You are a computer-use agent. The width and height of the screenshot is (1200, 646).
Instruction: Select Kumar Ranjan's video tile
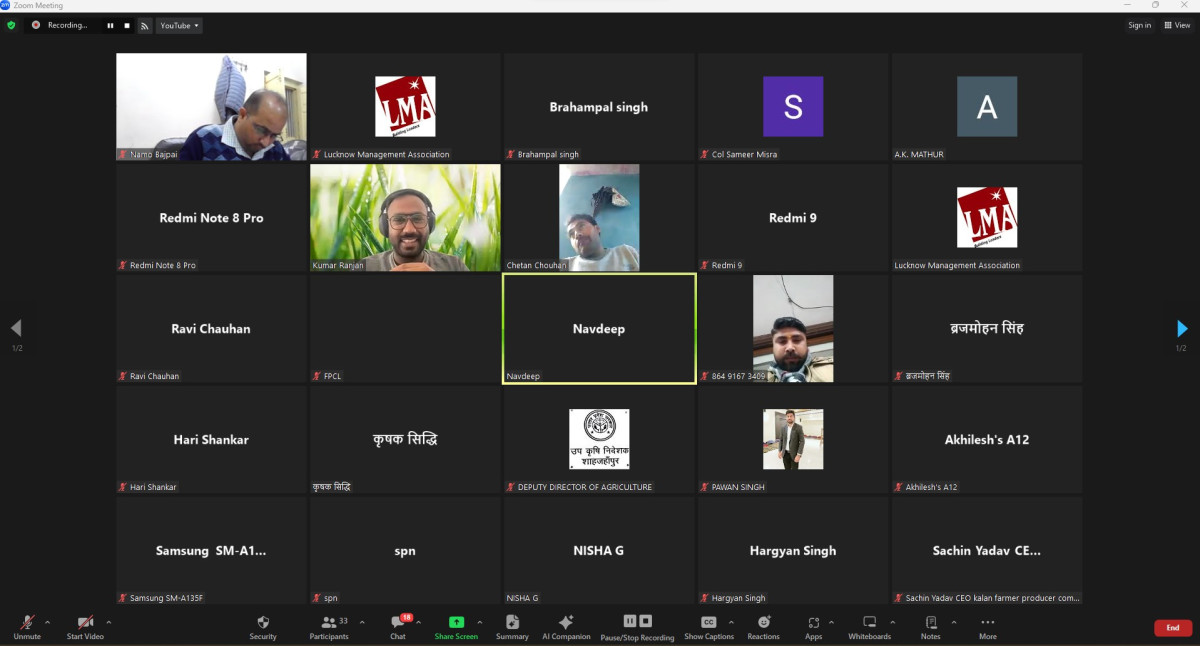point(405,218)
